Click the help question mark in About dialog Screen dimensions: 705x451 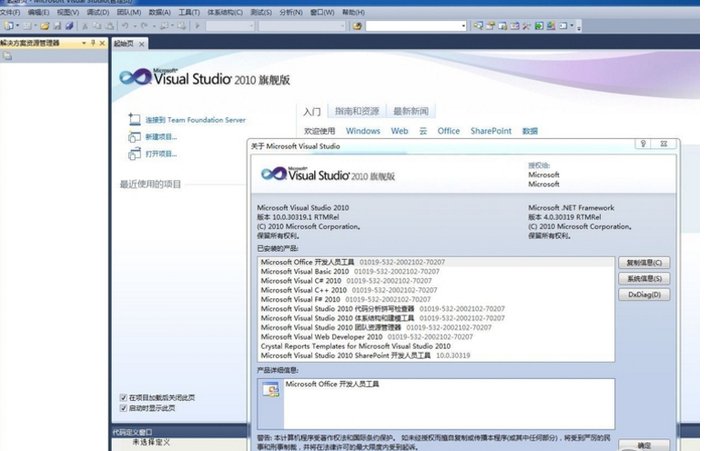point(643,144)
